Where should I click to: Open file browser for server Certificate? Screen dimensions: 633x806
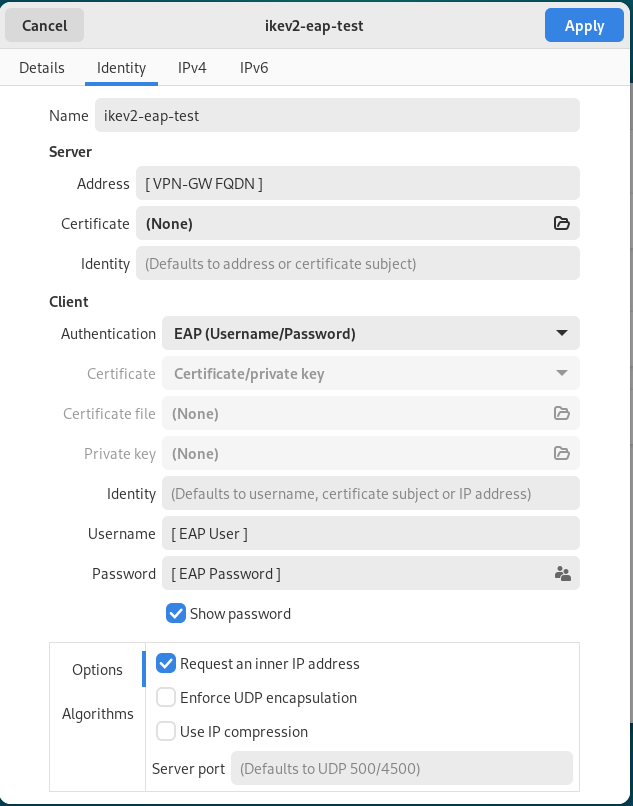[x=563, y=223]
